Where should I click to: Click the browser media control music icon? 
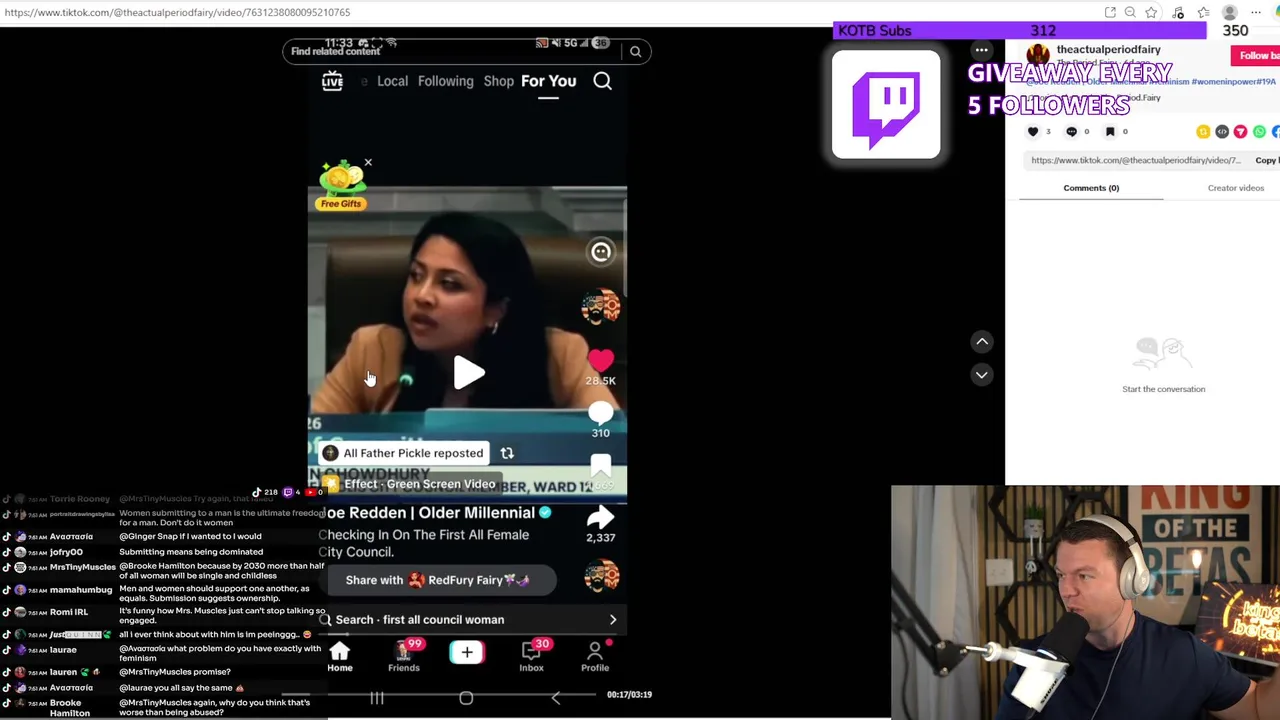pyautogui.click(x=1178, y=12)
